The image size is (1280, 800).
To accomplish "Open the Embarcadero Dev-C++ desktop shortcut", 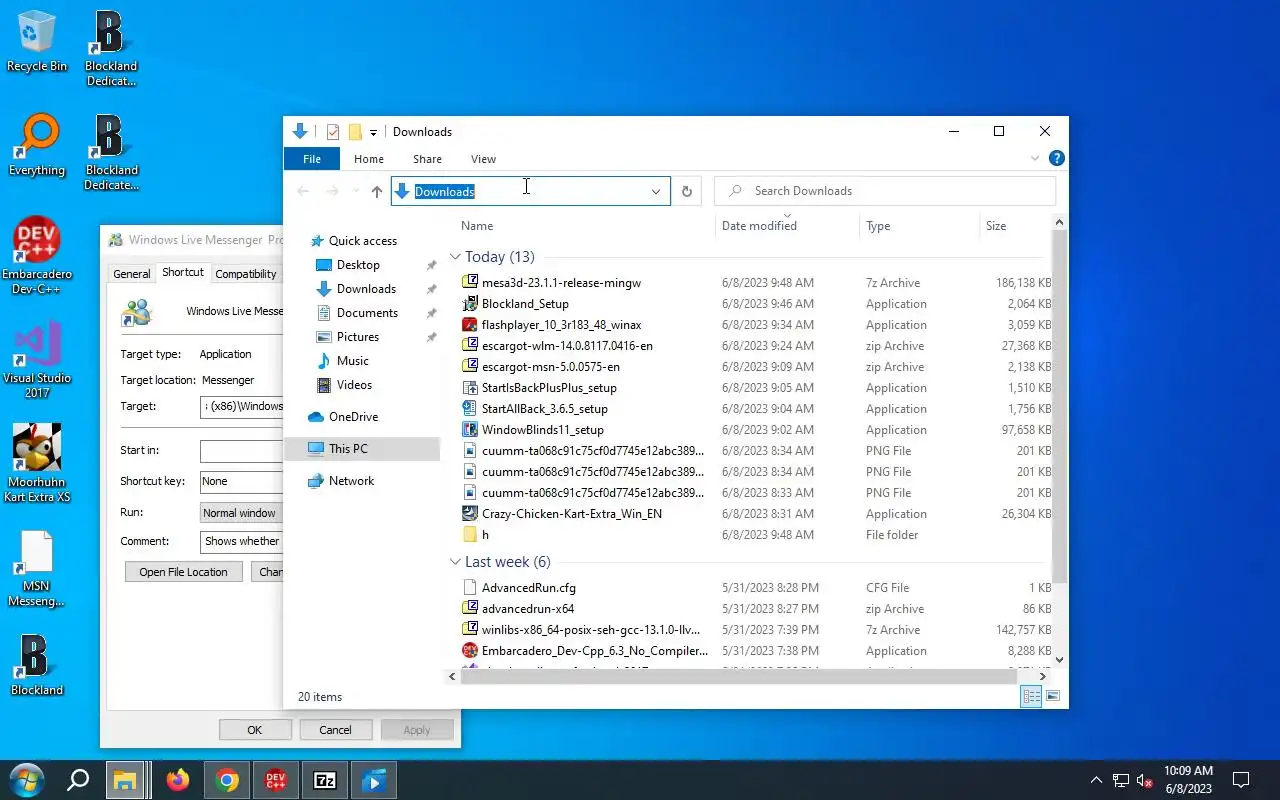I will (37, 257).
